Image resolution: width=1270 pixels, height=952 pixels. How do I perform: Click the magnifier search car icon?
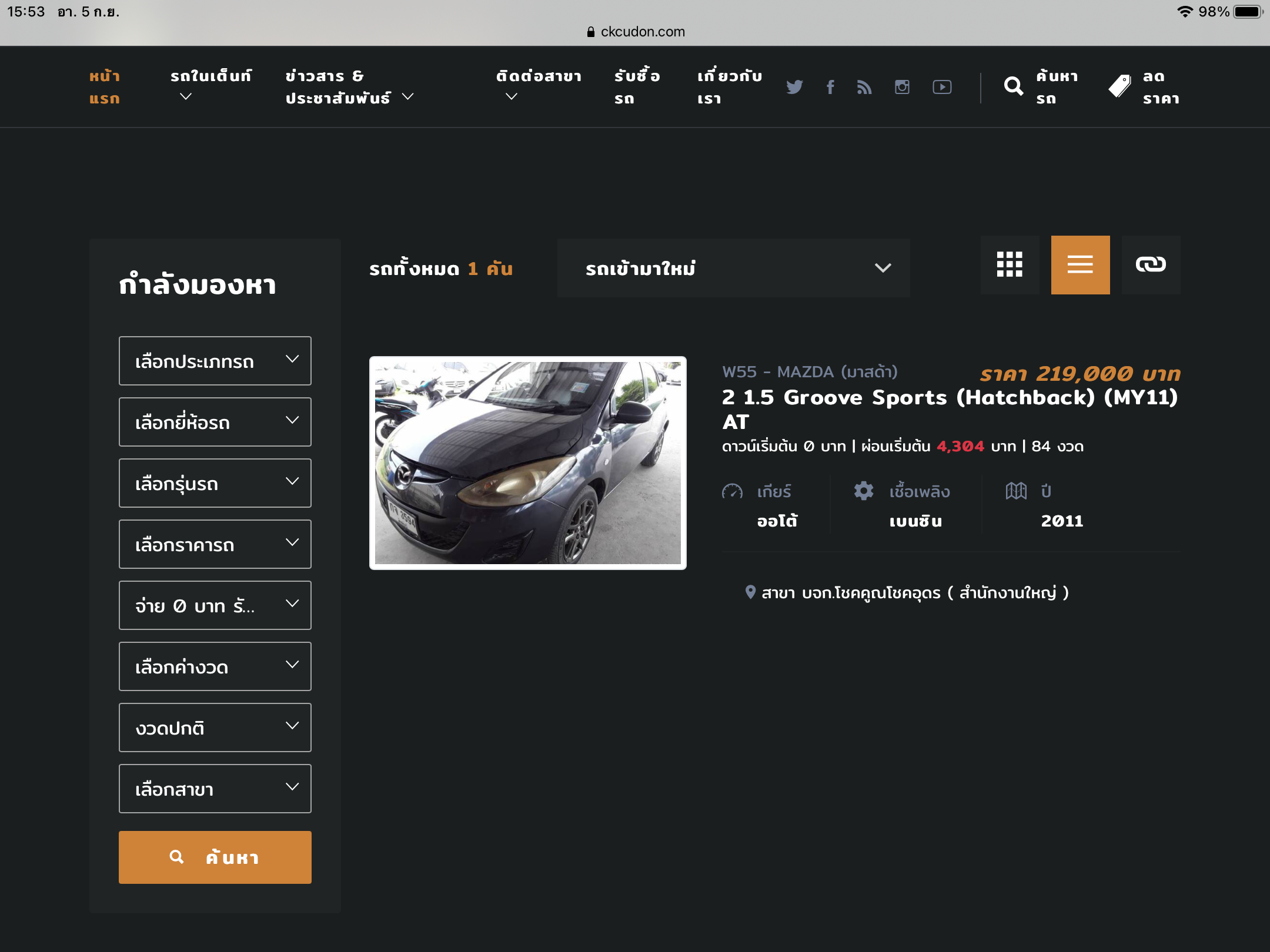(x=1013, y=86)
